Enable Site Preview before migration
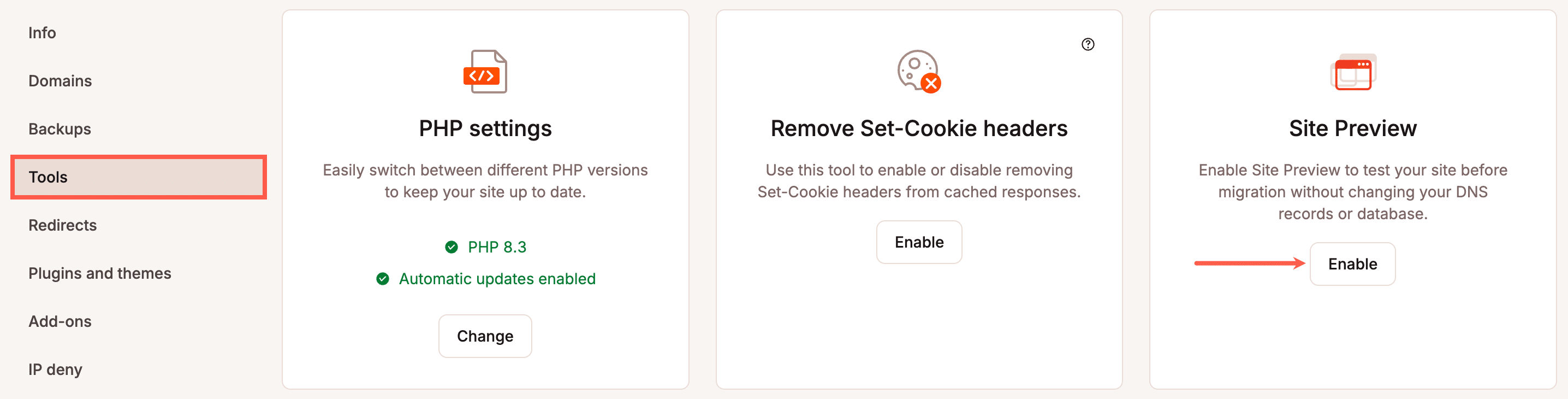 click(1352, 264)
